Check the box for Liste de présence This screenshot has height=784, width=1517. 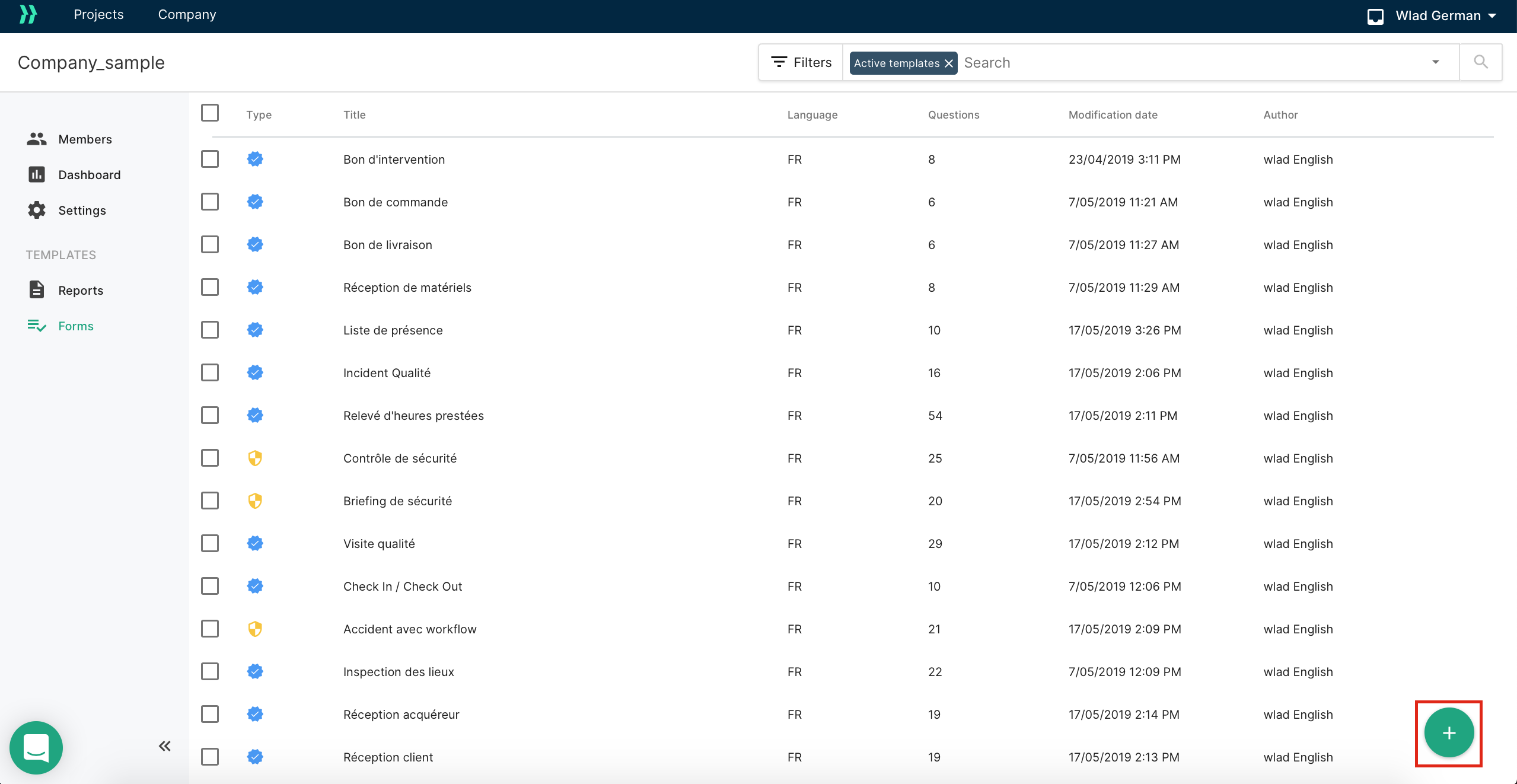click(x=210, y=330)
